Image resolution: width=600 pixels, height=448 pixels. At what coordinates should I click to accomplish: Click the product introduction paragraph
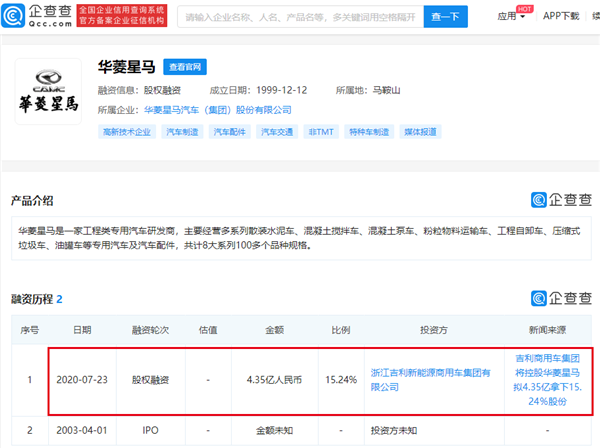pos(301,238)
